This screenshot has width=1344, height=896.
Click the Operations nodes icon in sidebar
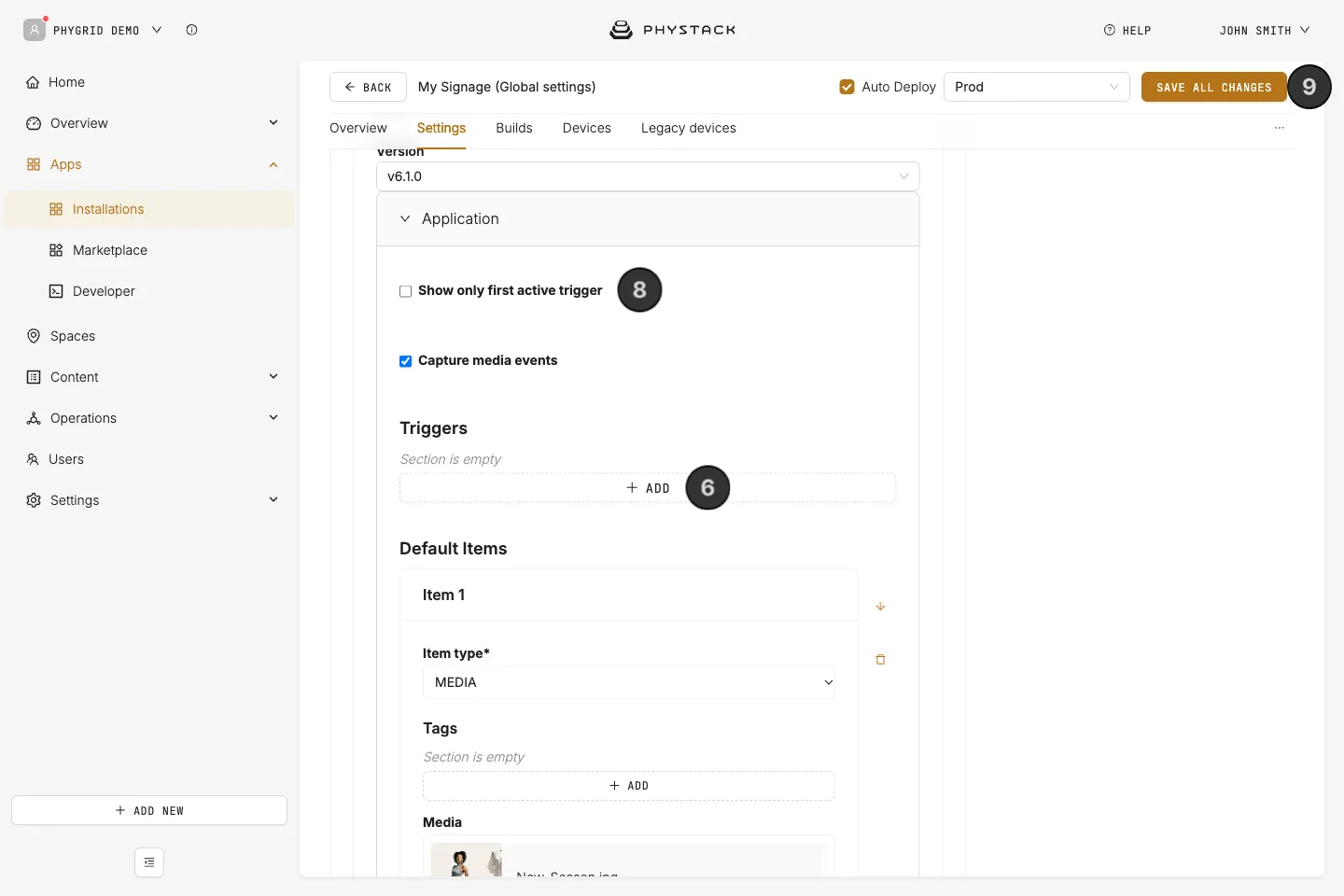(x=34, y=418)
